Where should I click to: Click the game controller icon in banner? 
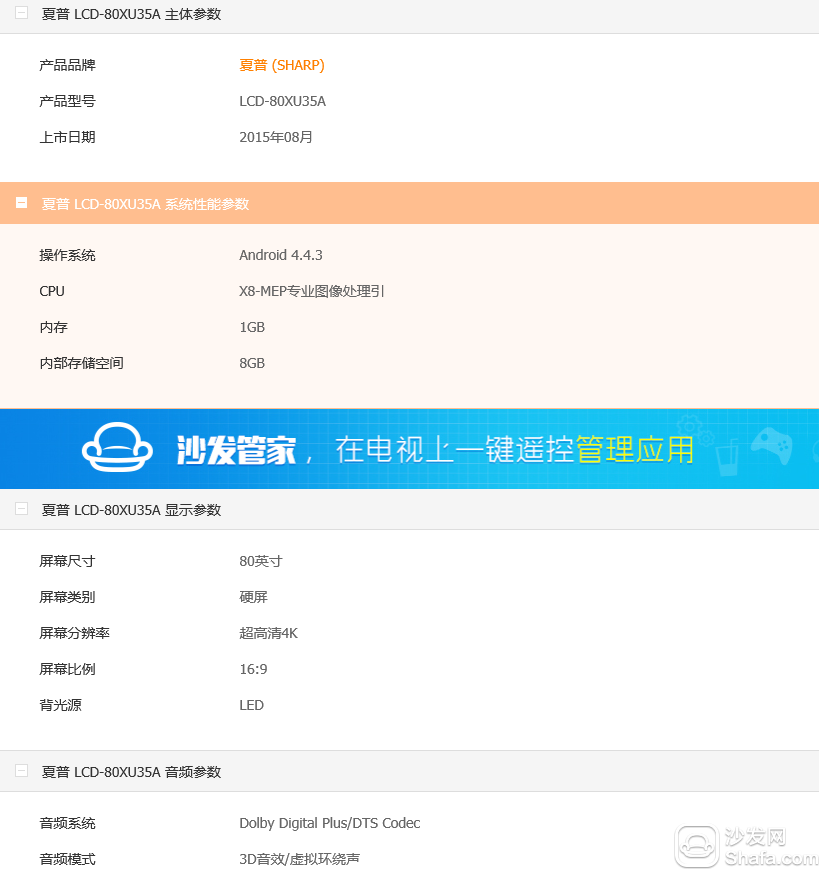[772, 444]
